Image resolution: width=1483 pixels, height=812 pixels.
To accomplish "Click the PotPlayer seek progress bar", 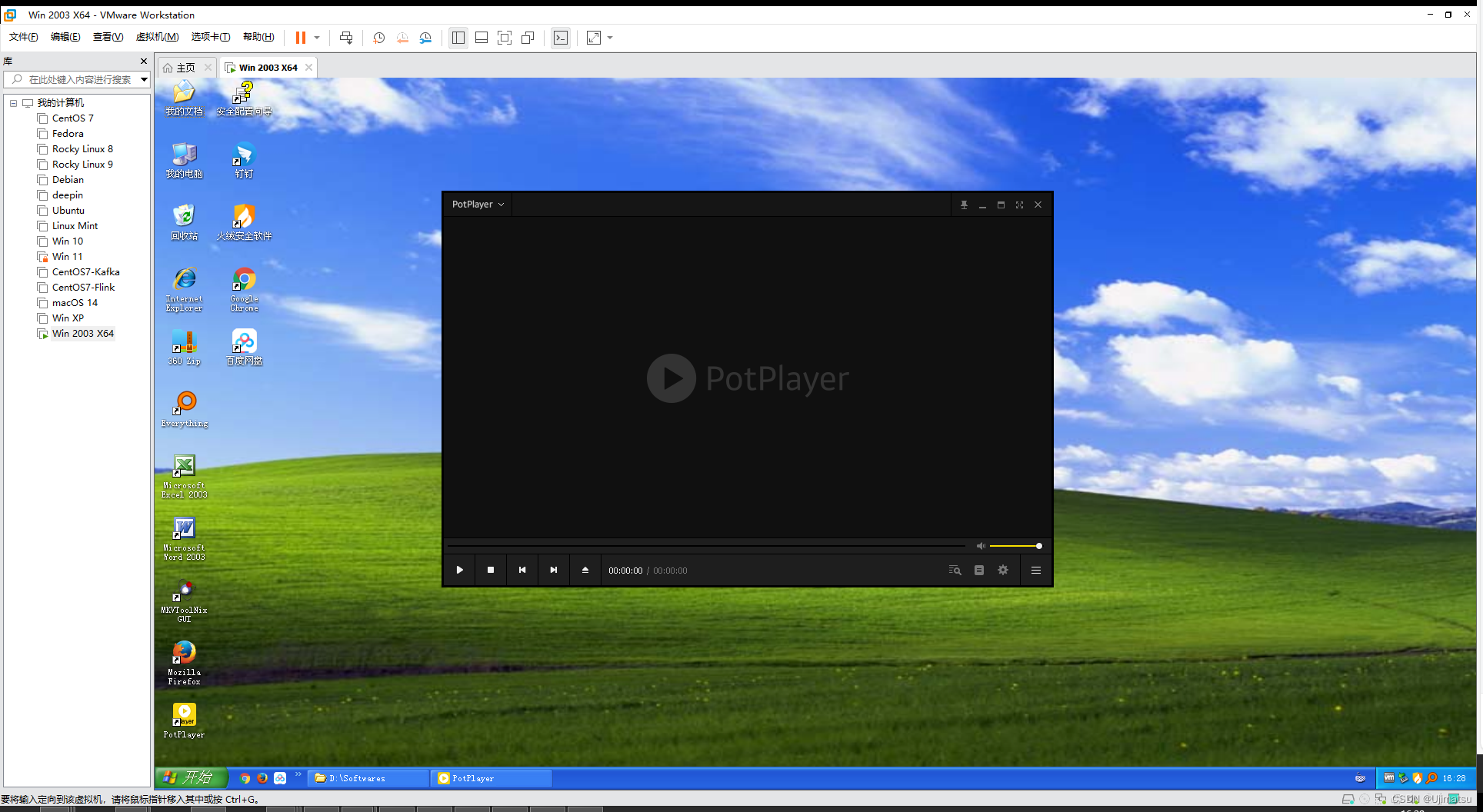I will click(x=706, y=546).
